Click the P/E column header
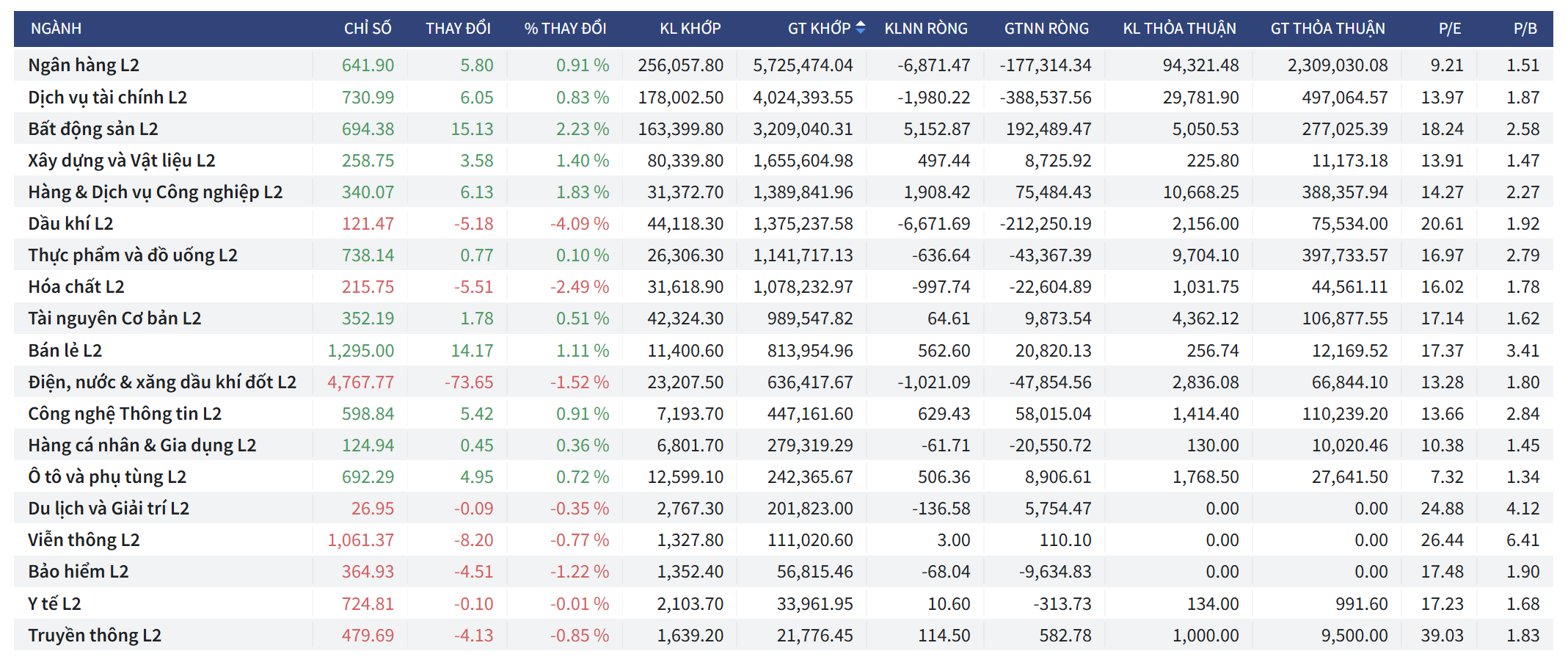 click(1449, 29)
